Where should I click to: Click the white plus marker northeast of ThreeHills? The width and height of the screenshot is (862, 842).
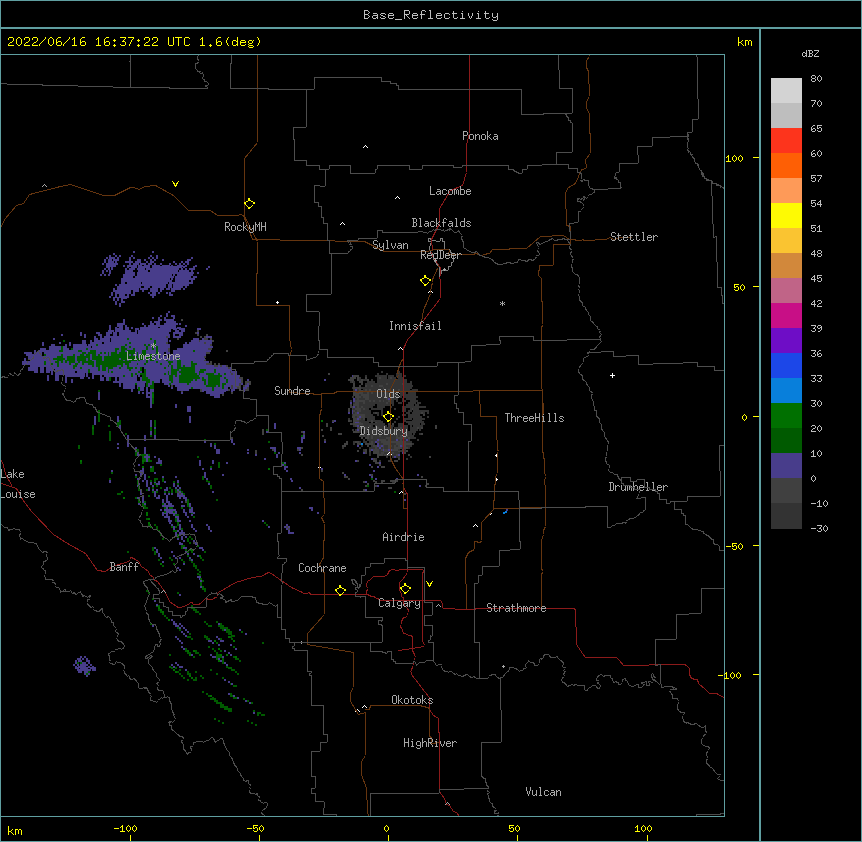click(612, 375)
